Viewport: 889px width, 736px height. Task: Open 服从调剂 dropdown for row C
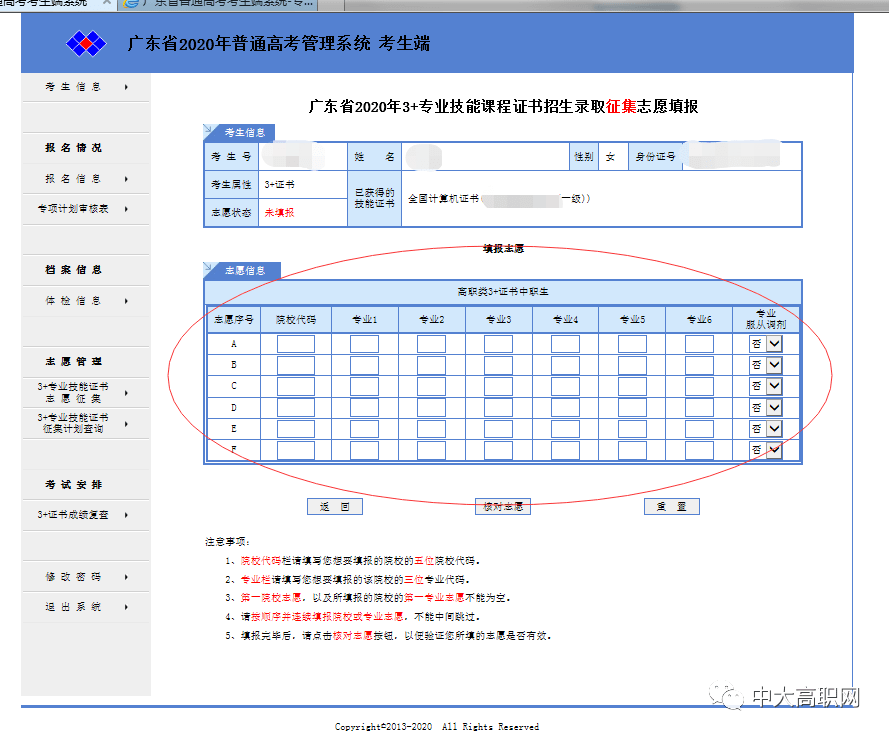(766, 386)
